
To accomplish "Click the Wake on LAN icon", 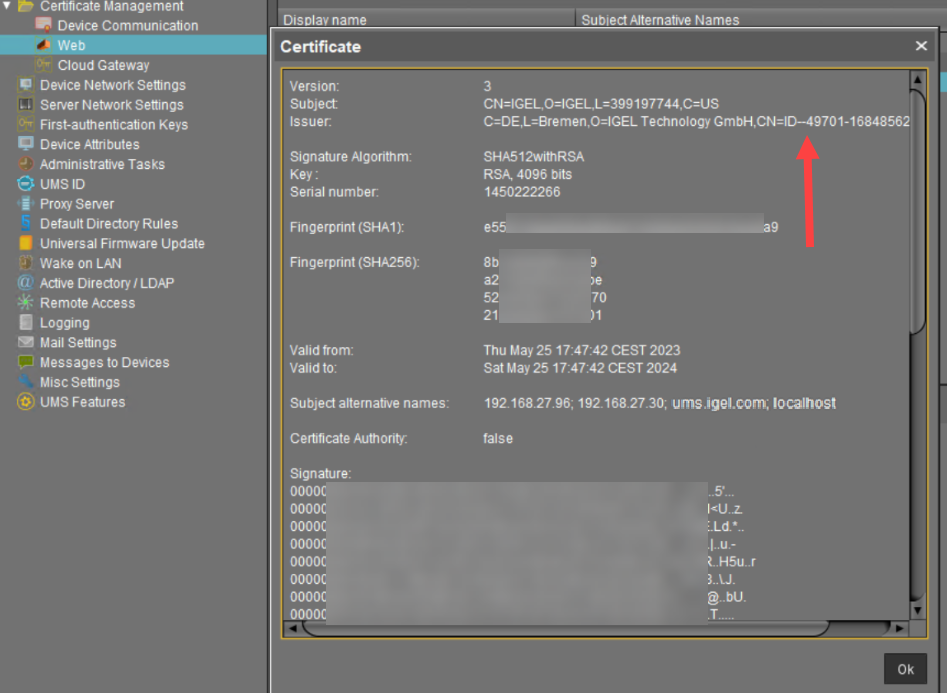I will pos(25,264).
